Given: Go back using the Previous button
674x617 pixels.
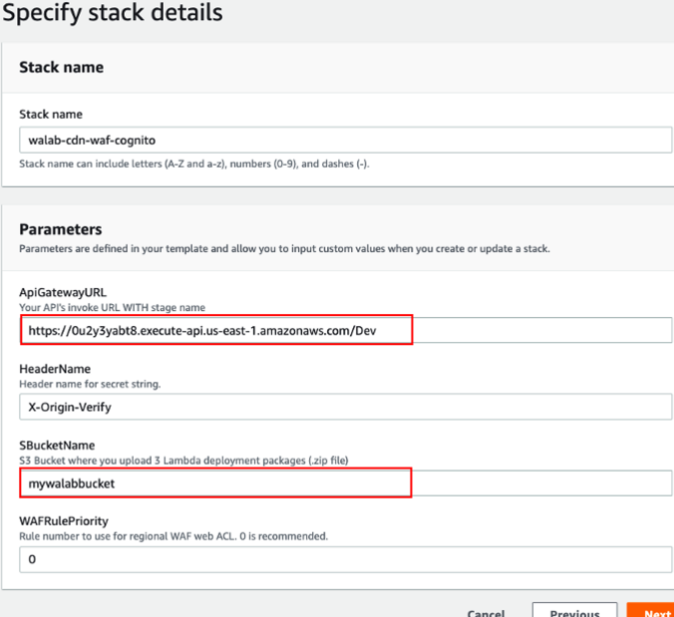Looking at the screenshot, I should tap(574, 610).
